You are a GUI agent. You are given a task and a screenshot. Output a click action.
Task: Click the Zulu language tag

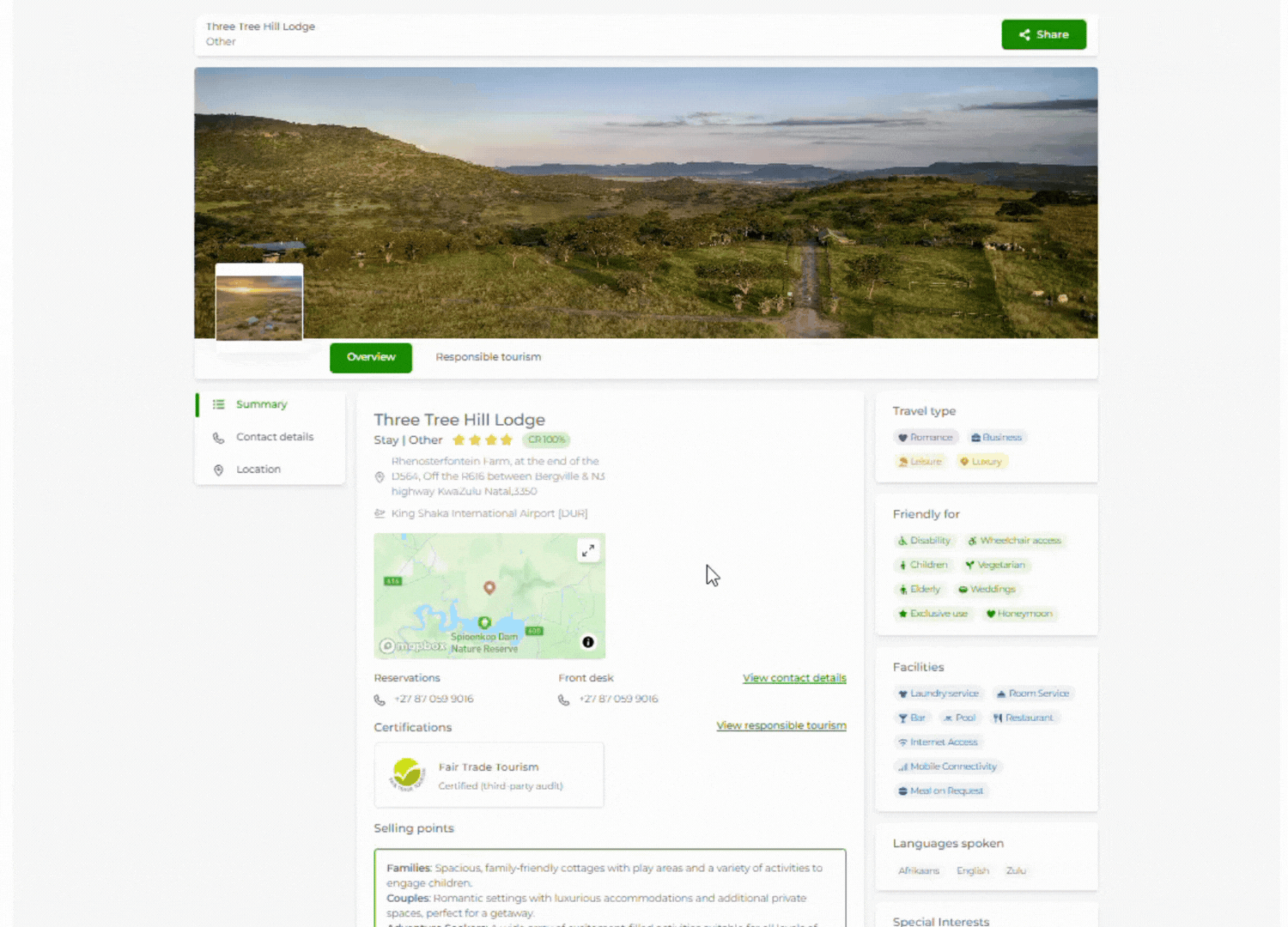point(1016,870)
